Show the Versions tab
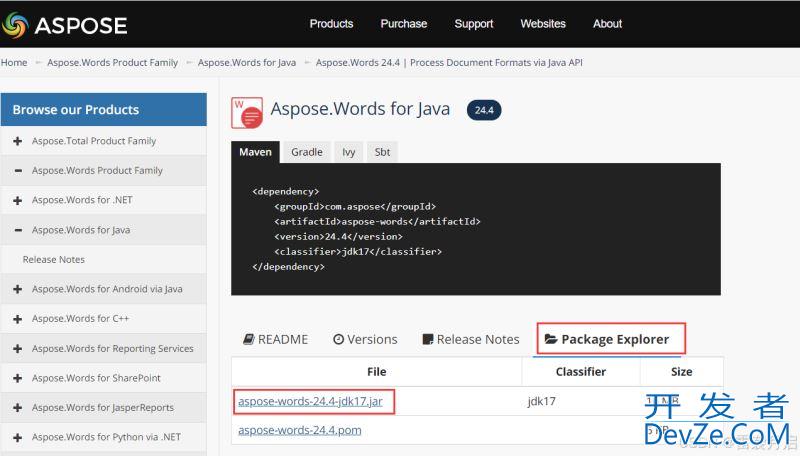 click(x=365, y=339)
